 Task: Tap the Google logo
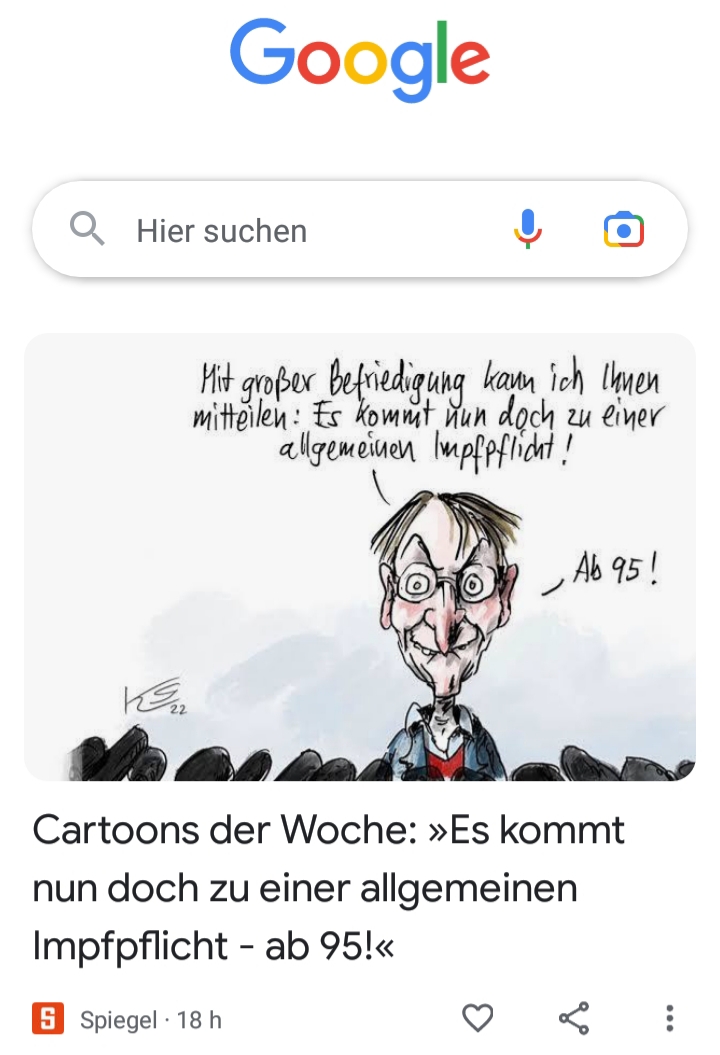360,59
